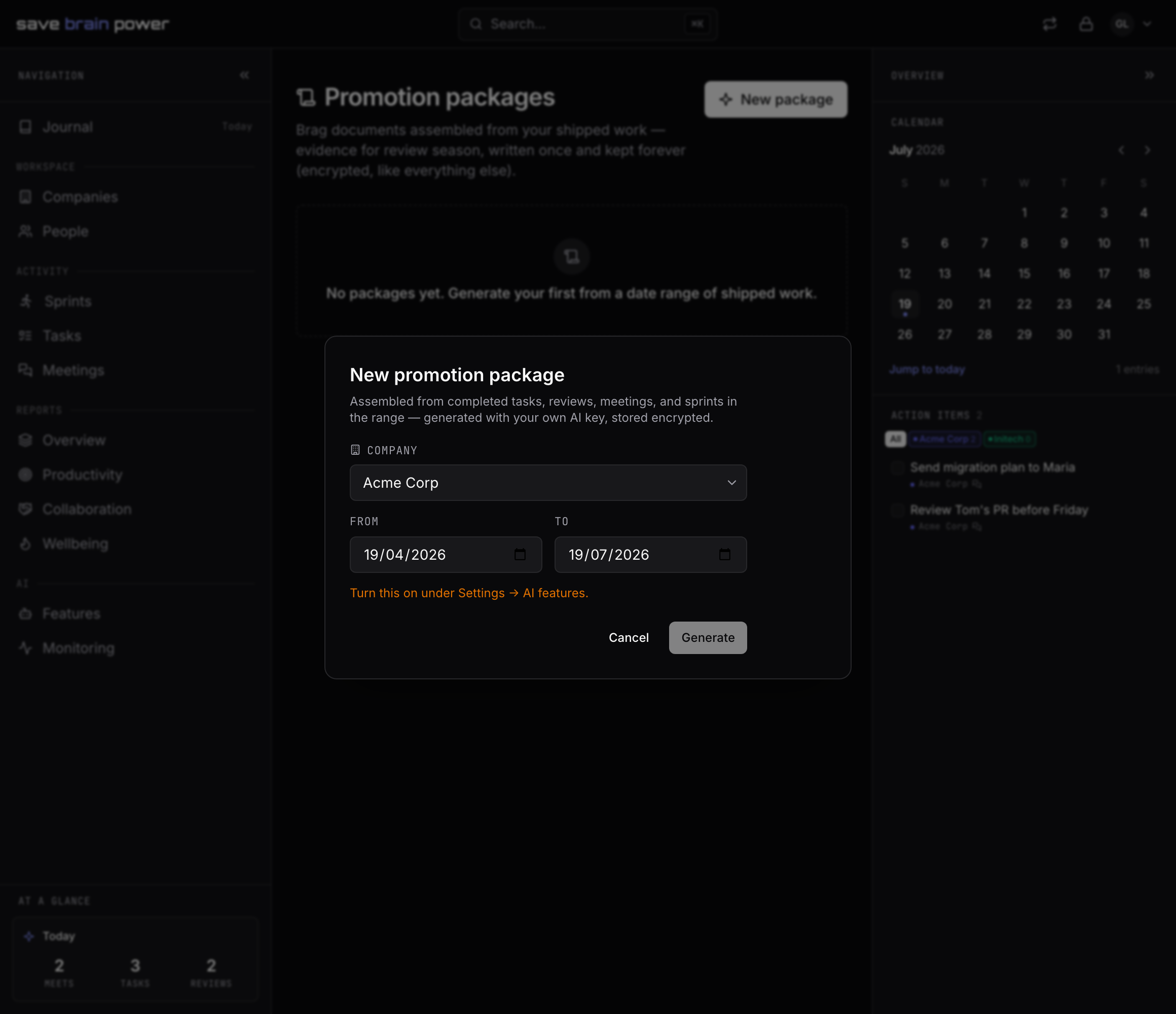This screenshot has width=1176, height=1014.
Task: Click the Jump to today link
Action: click(927, 370)
